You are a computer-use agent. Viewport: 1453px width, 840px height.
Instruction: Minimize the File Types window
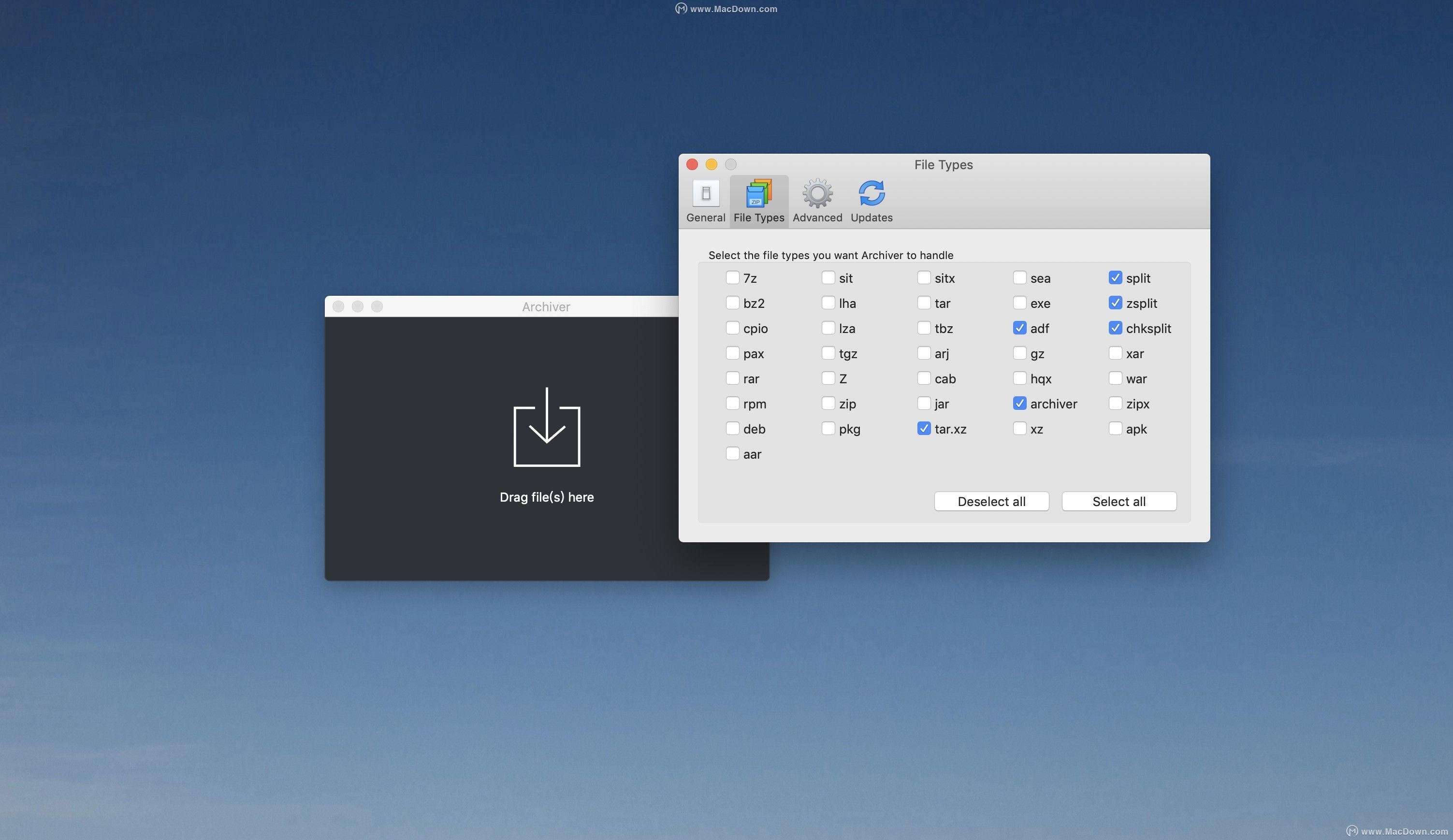(x=711, y=164)
